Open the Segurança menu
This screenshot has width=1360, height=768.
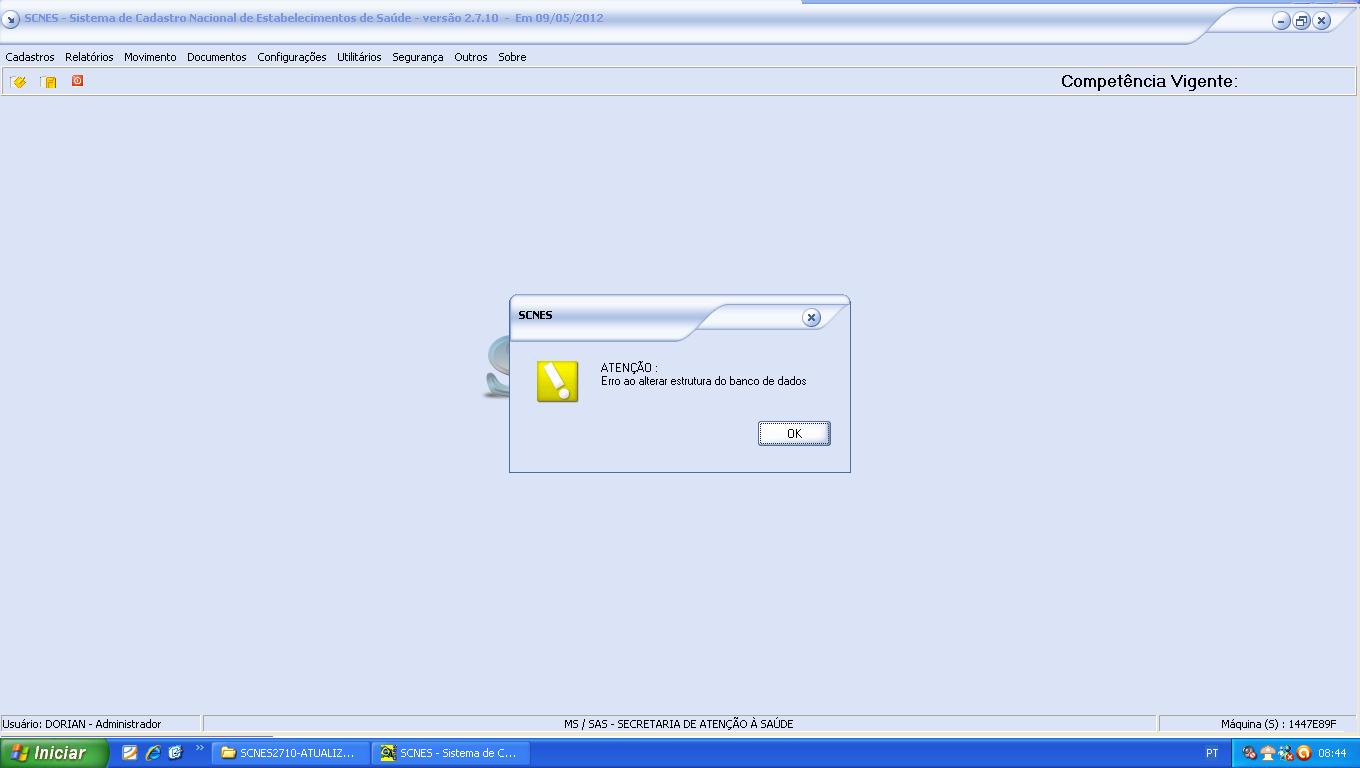(417, 57)
